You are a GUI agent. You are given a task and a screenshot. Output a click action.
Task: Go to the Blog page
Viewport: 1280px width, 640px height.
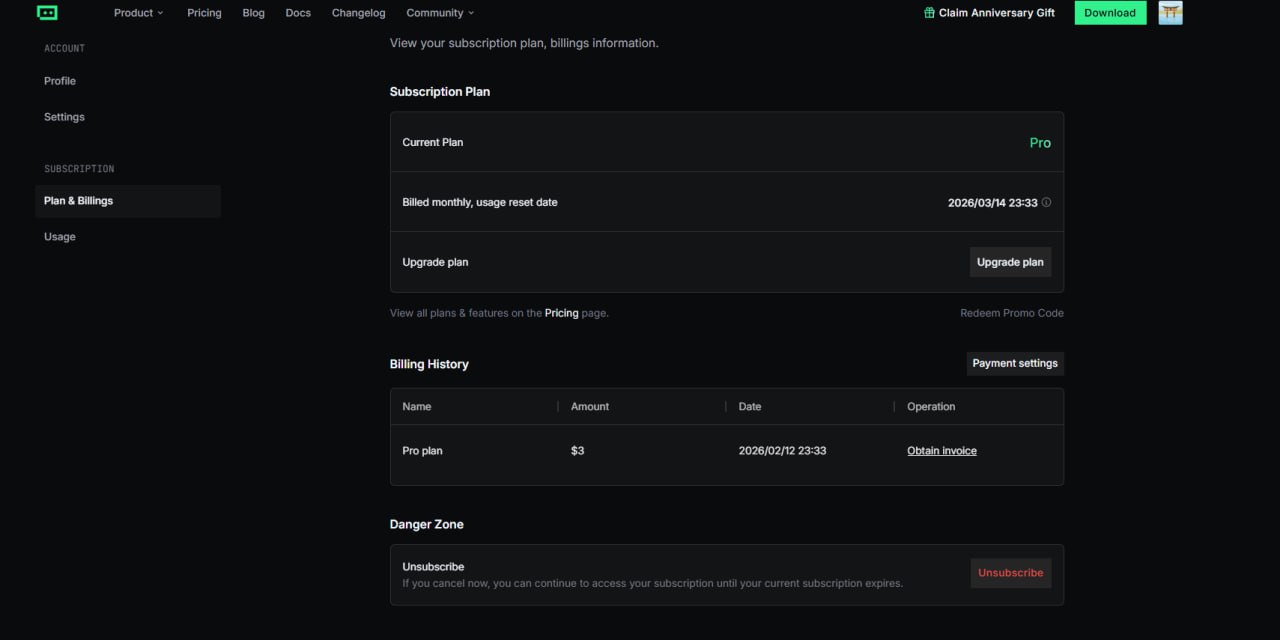[254, 13]
